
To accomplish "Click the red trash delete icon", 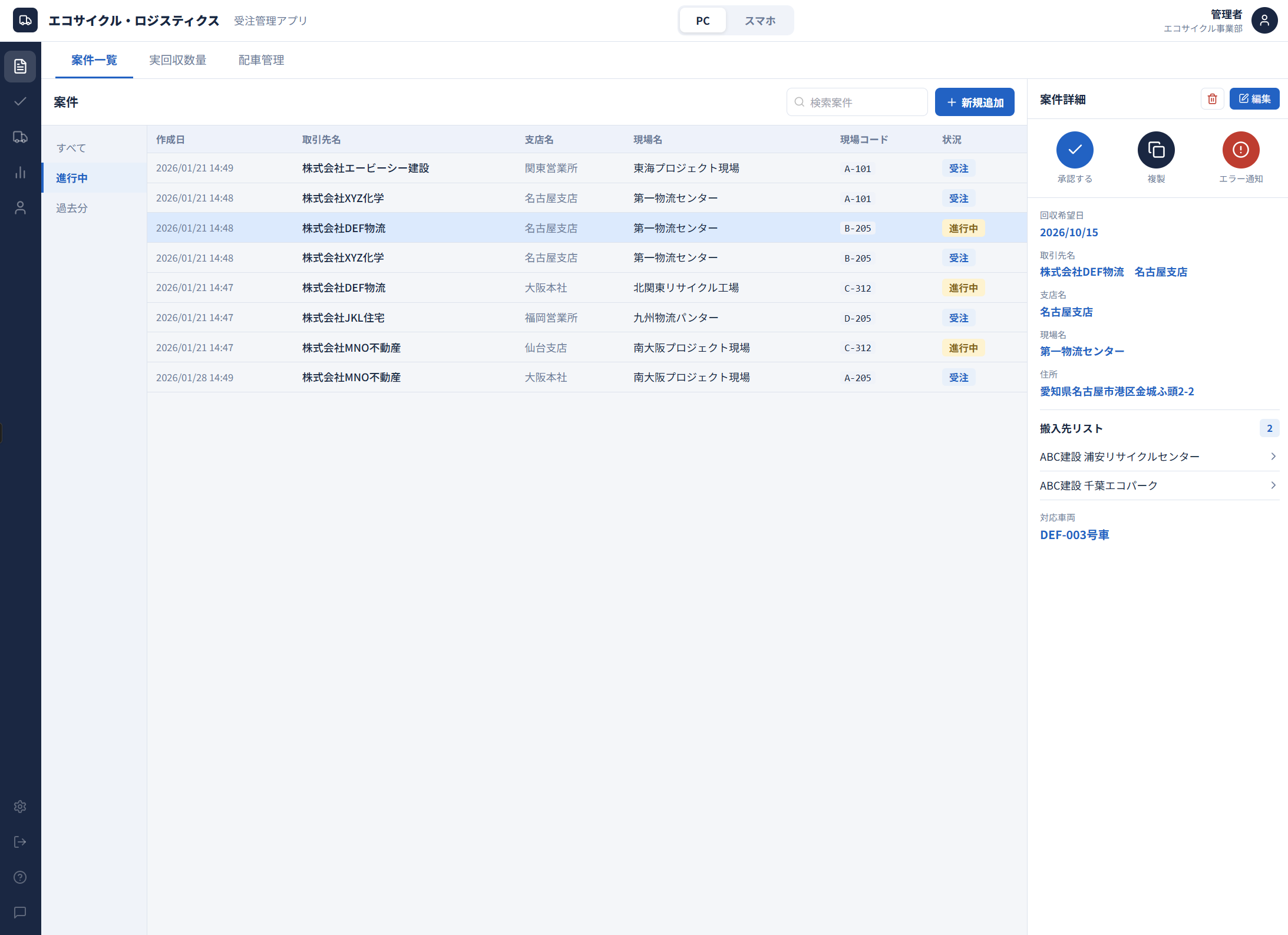I will [1213, 99].
